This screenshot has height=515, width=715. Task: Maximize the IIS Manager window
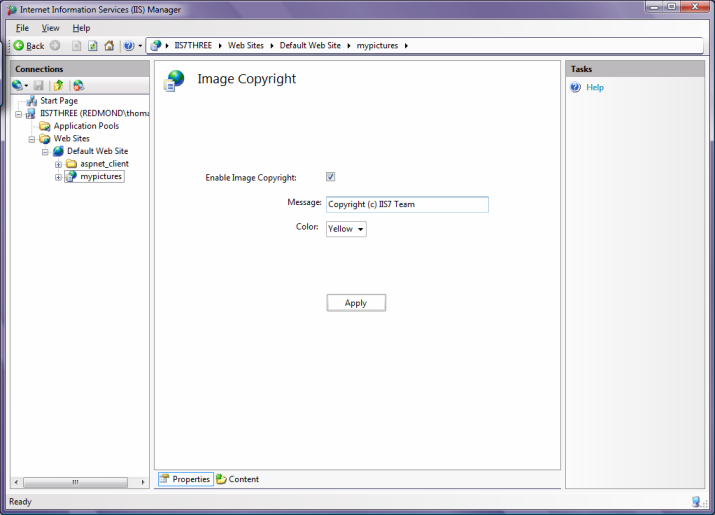[x=671, y=7]
